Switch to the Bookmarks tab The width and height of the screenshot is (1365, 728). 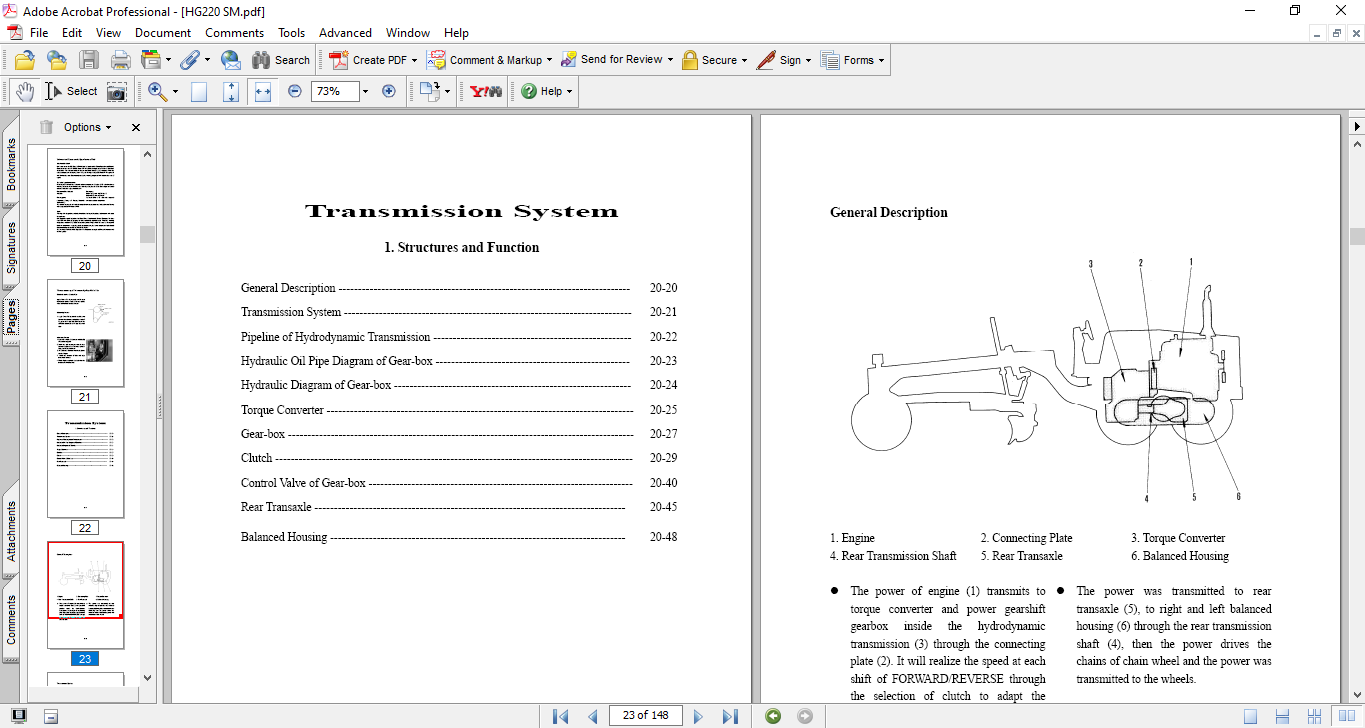click(x=11, y=164)
